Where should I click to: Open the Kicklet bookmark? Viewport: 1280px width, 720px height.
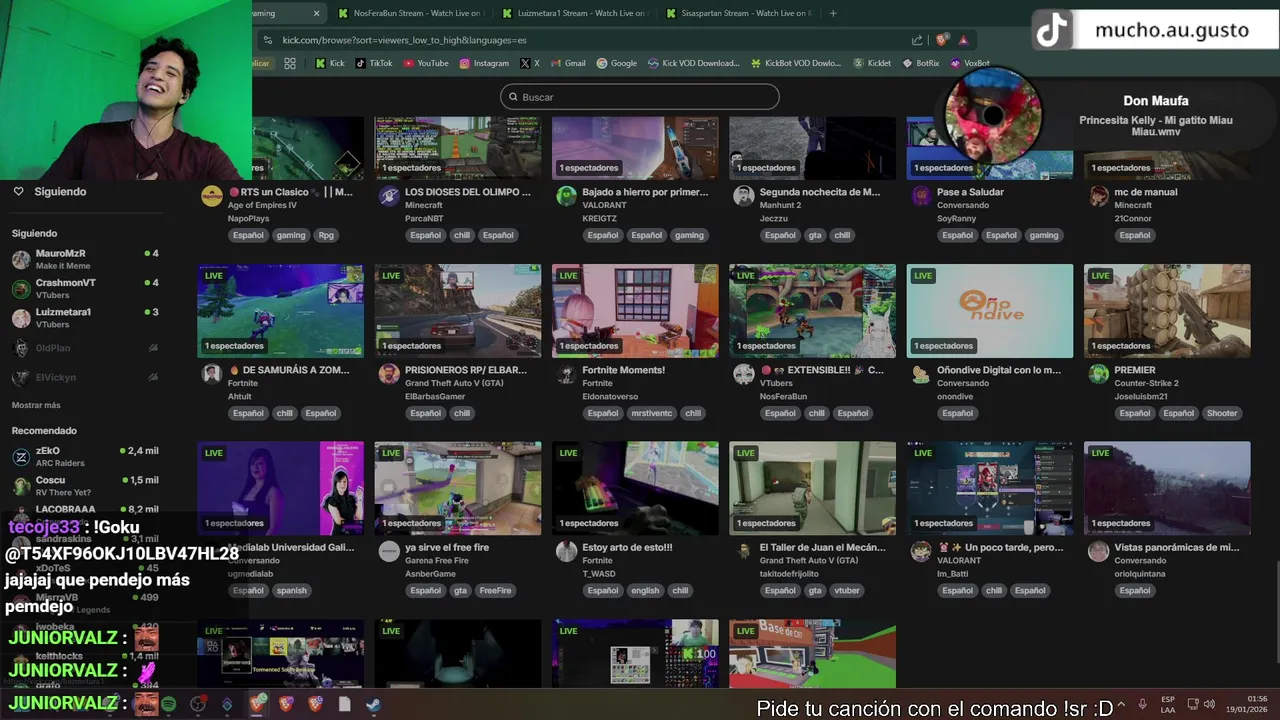click(x=872, y=63)
